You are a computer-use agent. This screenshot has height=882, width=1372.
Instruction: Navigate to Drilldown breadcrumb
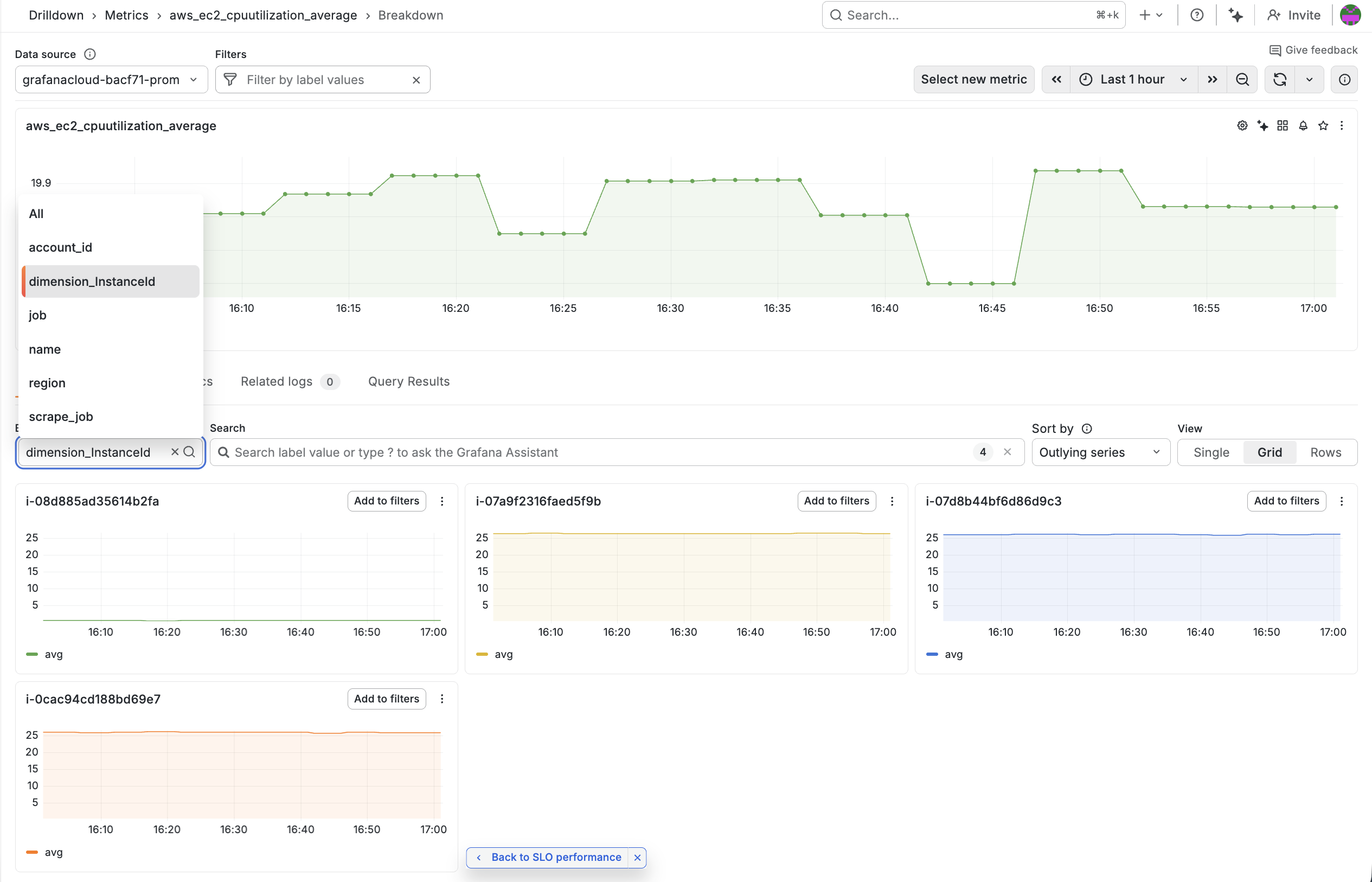coord(56,16)
